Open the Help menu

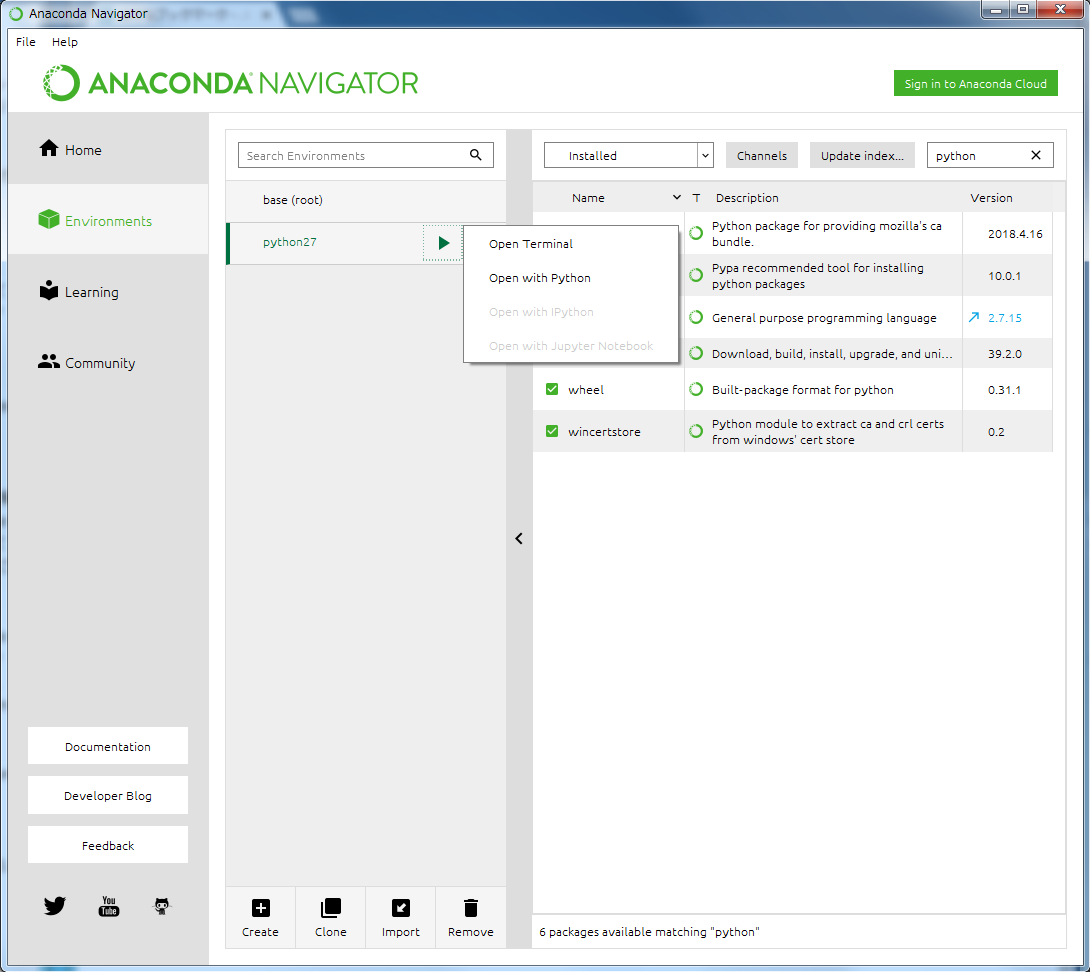click(x=65, y=42)
